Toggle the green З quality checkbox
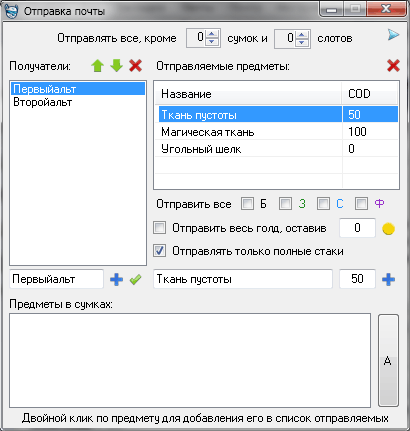The width and height of the screenshot is (410, 431). pyautogui.click(x=285, y=203)
